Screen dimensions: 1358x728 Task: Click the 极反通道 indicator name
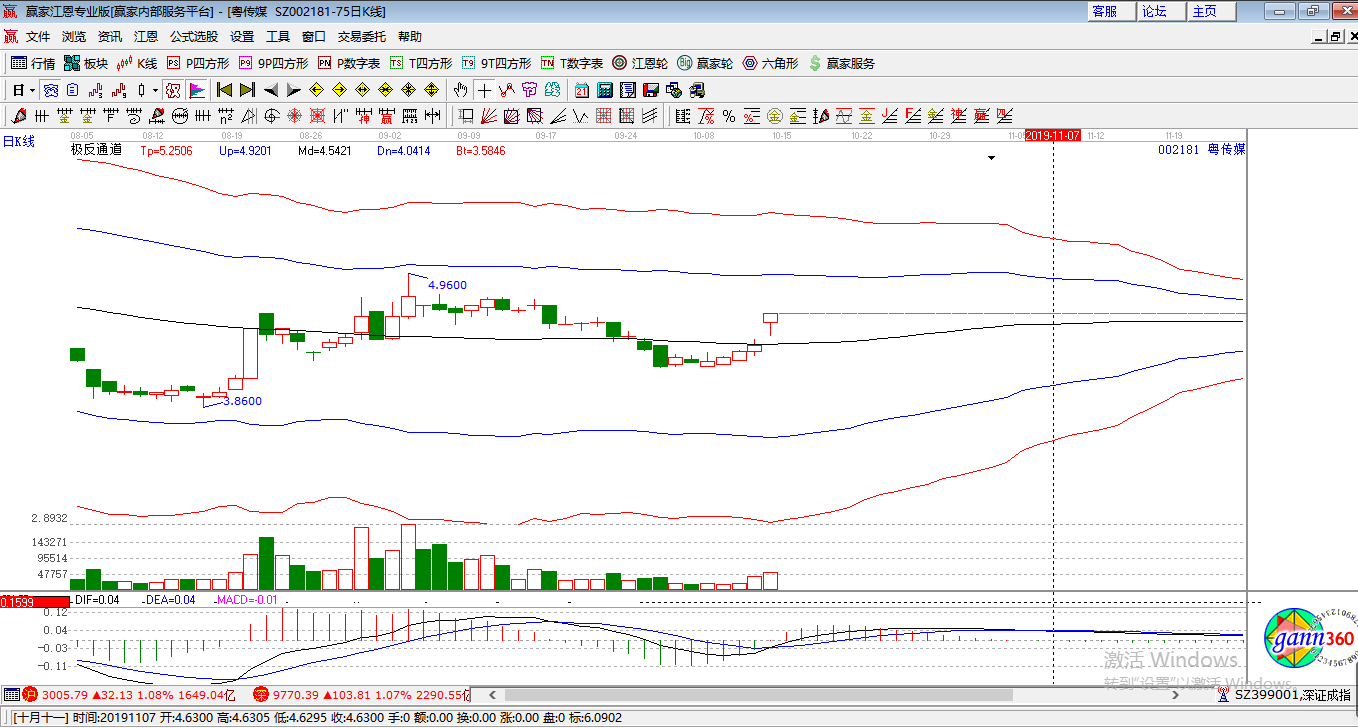click(96, 150)
